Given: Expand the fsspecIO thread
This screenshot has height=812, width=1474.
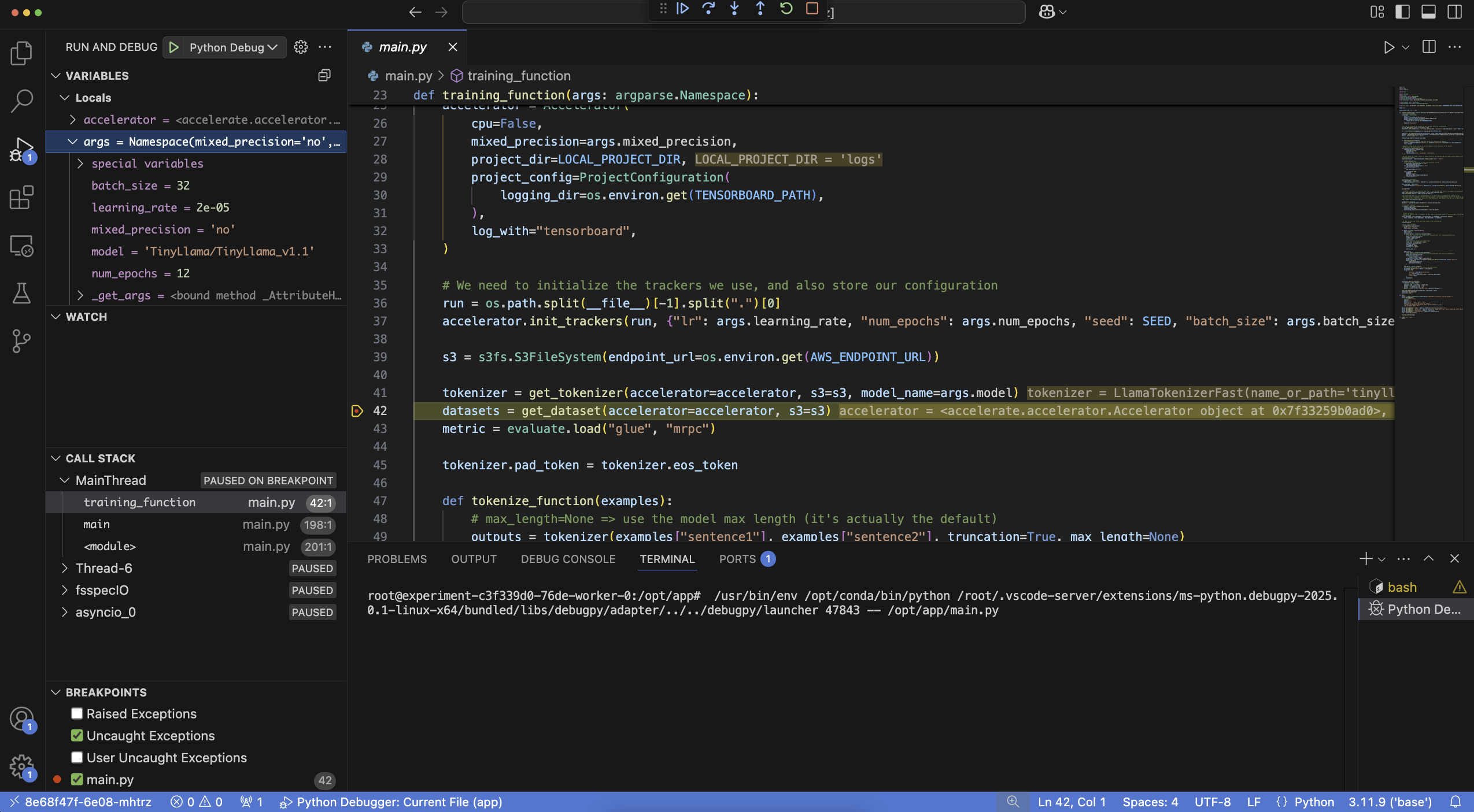Looking at the screenshot, I should pos(65,590).
